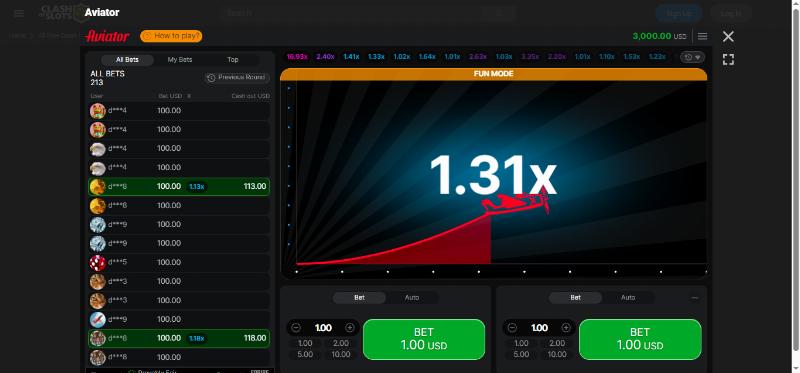The image size is (800, 373).
Task: Increase the left bet amount with plus
Action: tap(350, 328)
